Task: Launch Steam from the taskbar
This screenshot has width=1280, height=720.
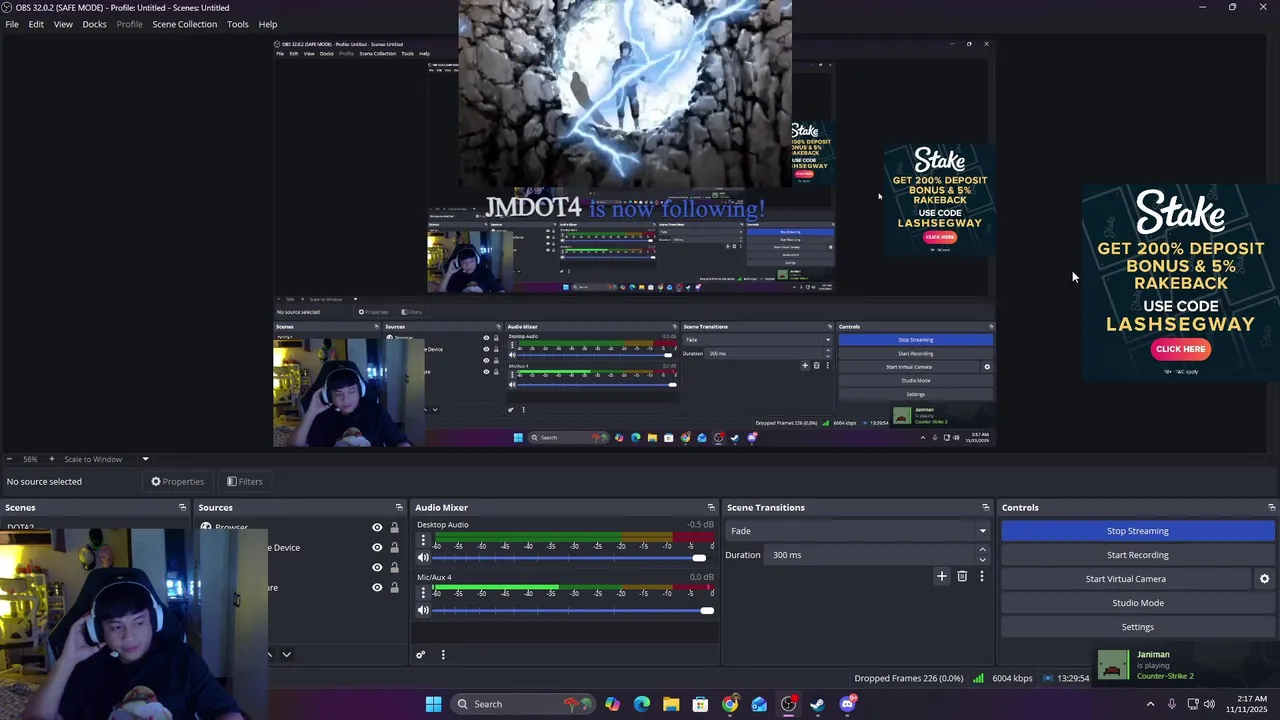Action: (x=817, y=704)
